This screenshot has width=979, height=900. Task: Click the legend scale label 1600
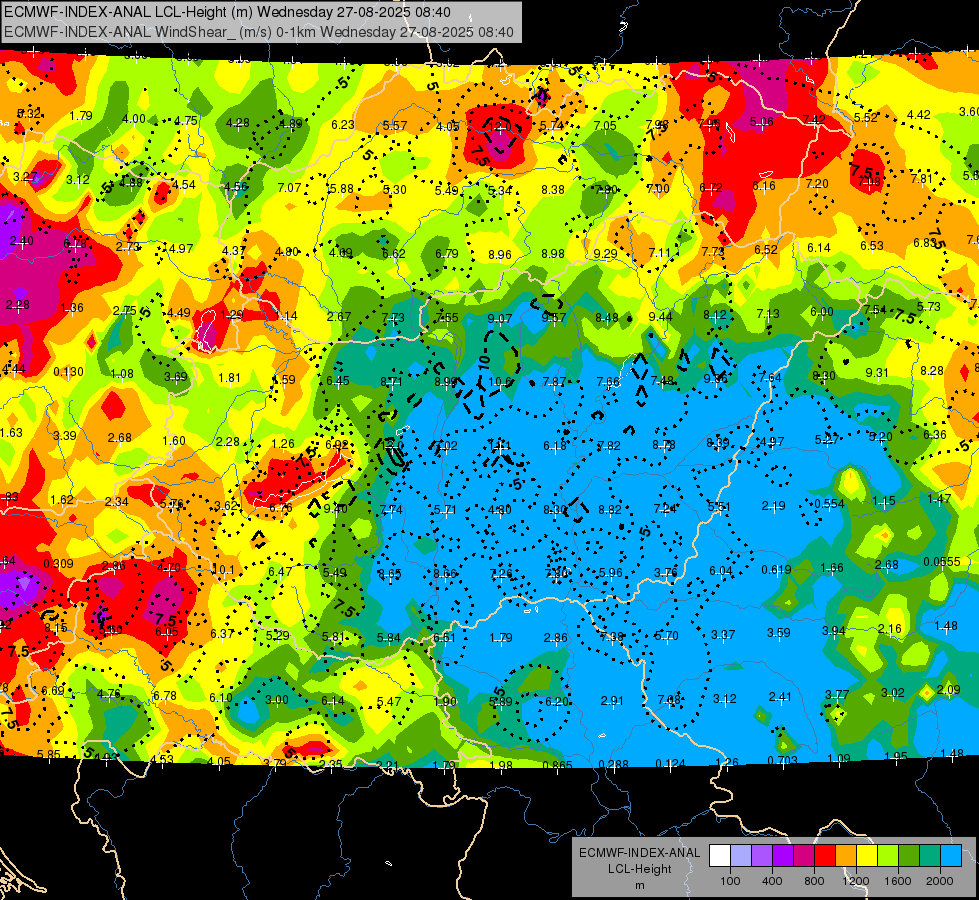(898, 881)
